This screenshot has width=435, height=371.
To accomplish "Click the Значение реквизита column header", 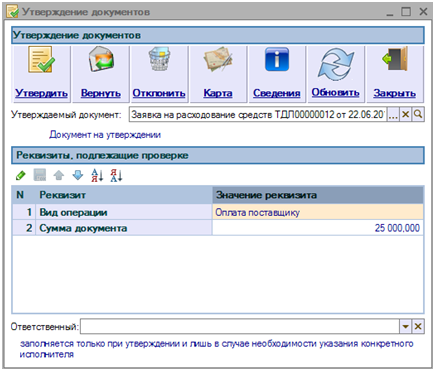I will coord(318,195).
